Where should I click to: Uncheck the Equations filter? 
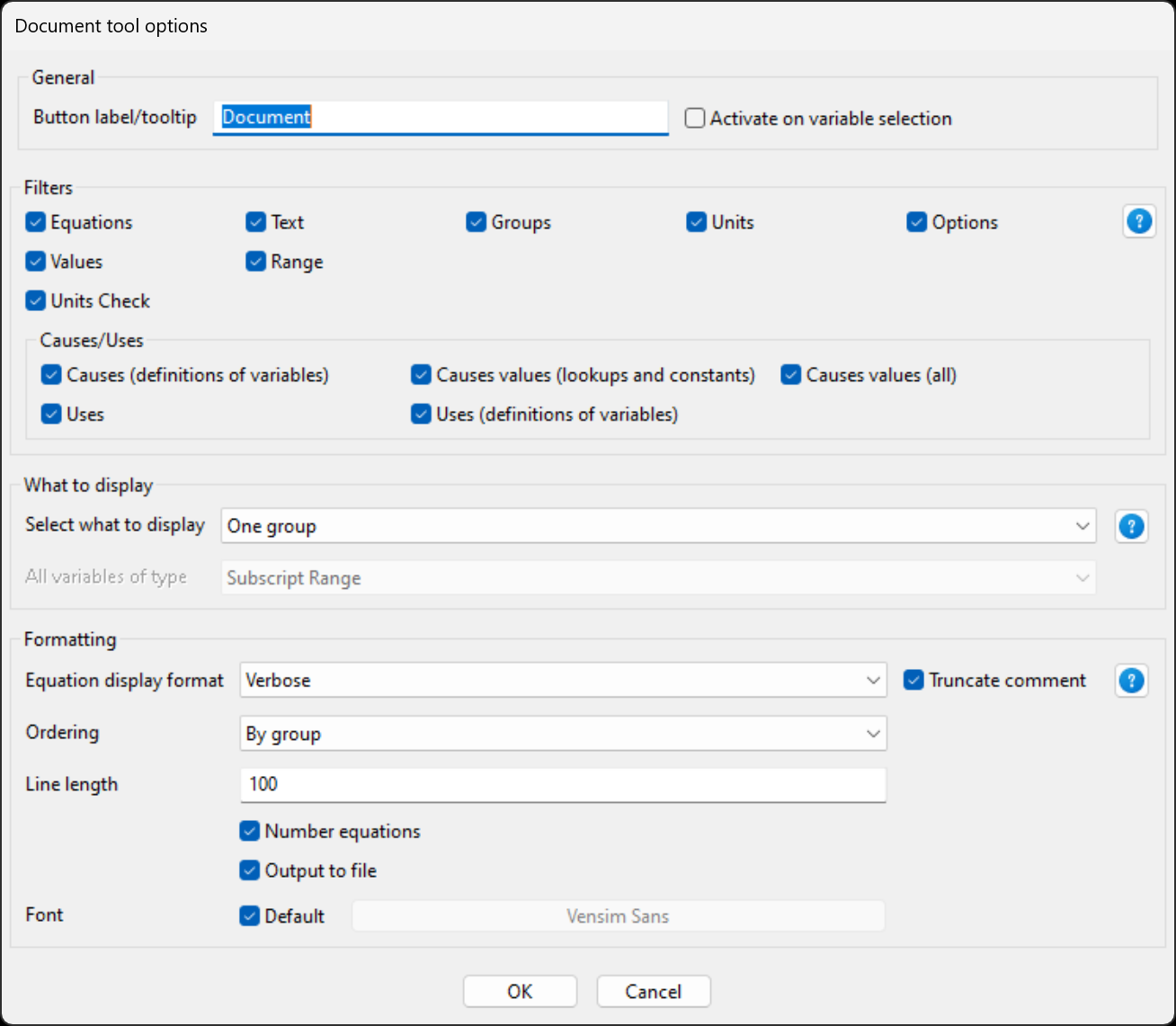[35, 221]
